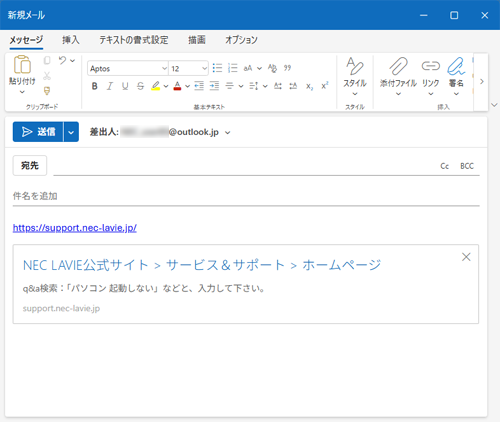Toggle subscript formatting

[x=310, y=87]
